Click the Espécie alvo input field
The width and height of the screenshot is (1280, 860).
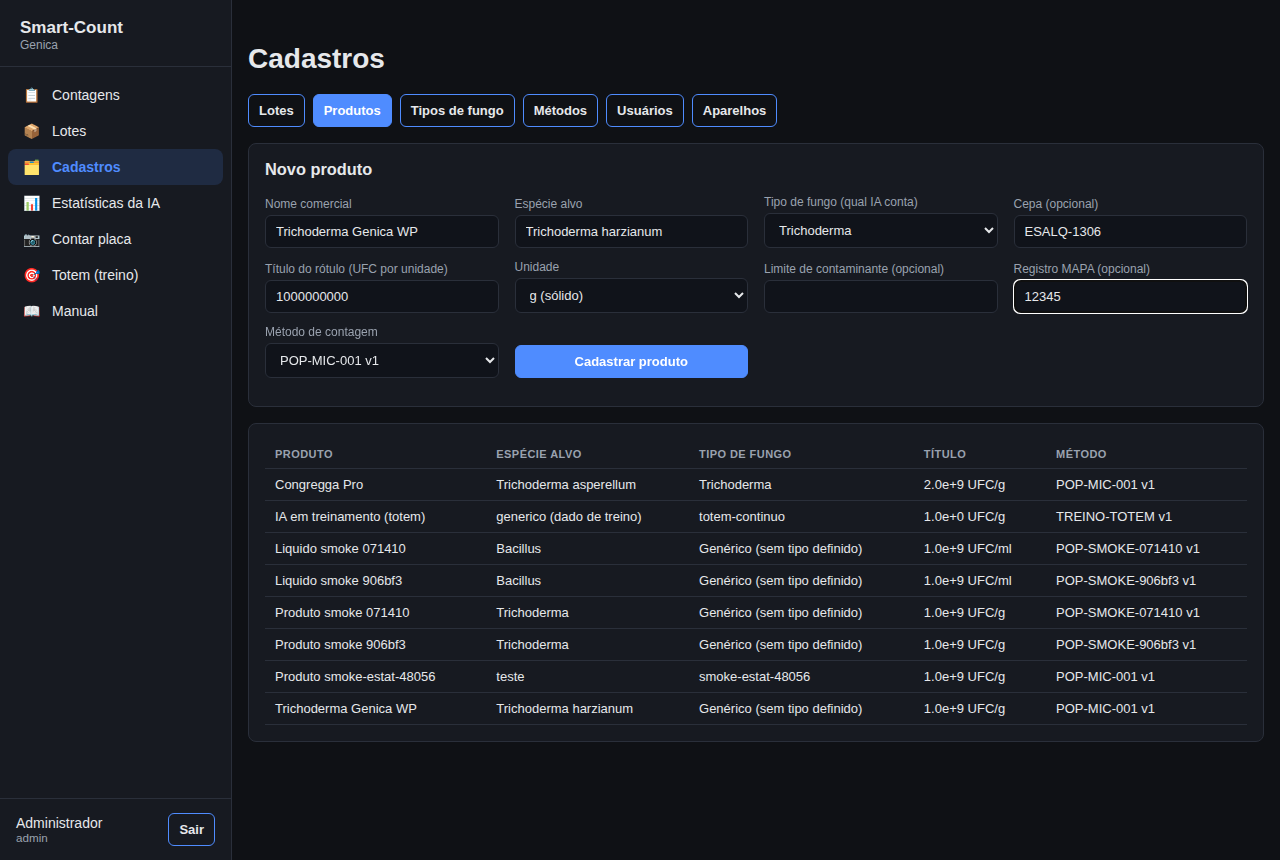(x=631, y=232)
